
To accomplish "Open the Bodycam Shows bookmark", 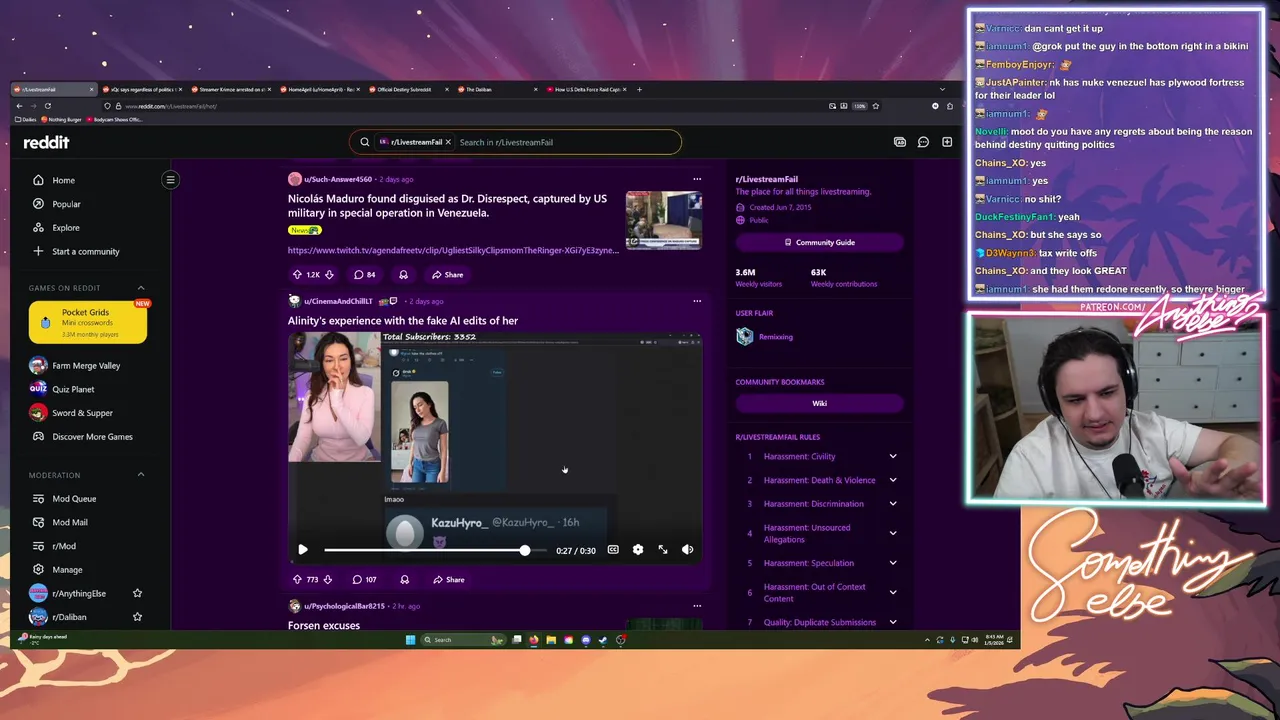I will (115, 120).
